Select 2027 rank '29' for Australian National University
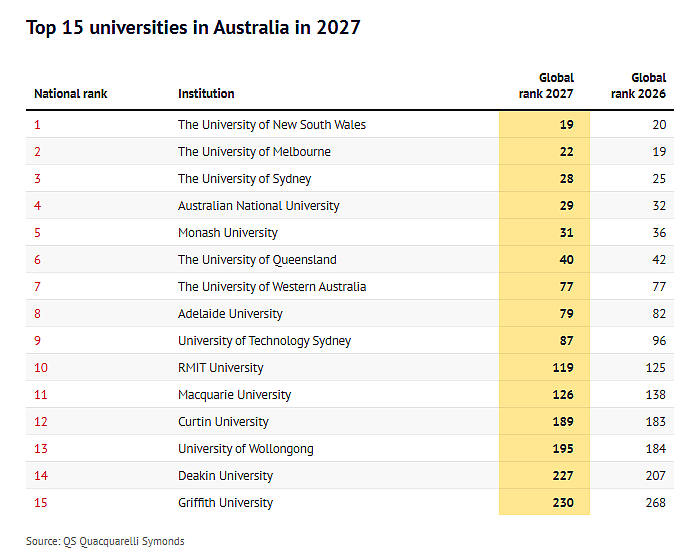 [x=566, y=206]
